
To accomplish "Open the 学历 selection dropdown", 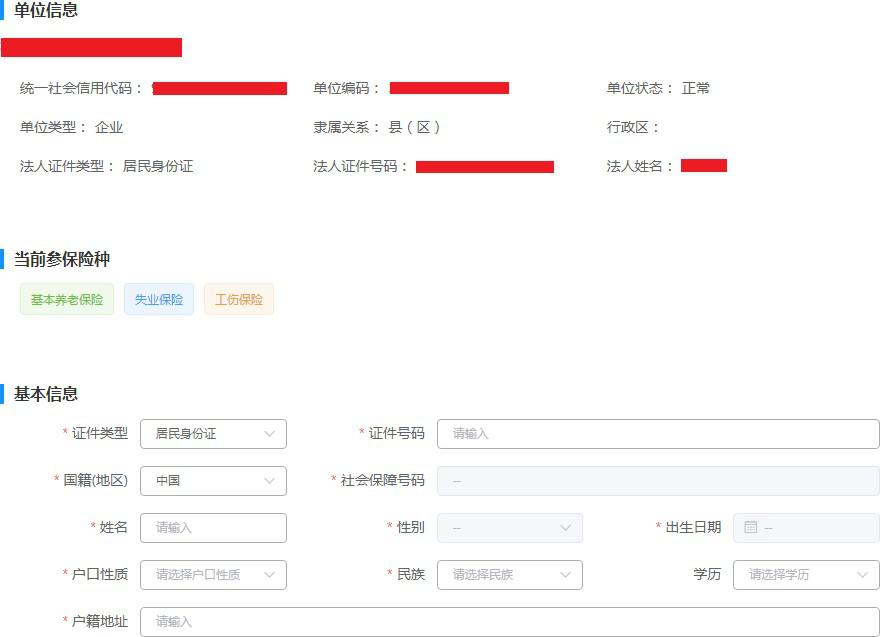I will click(x=800, y=575).
